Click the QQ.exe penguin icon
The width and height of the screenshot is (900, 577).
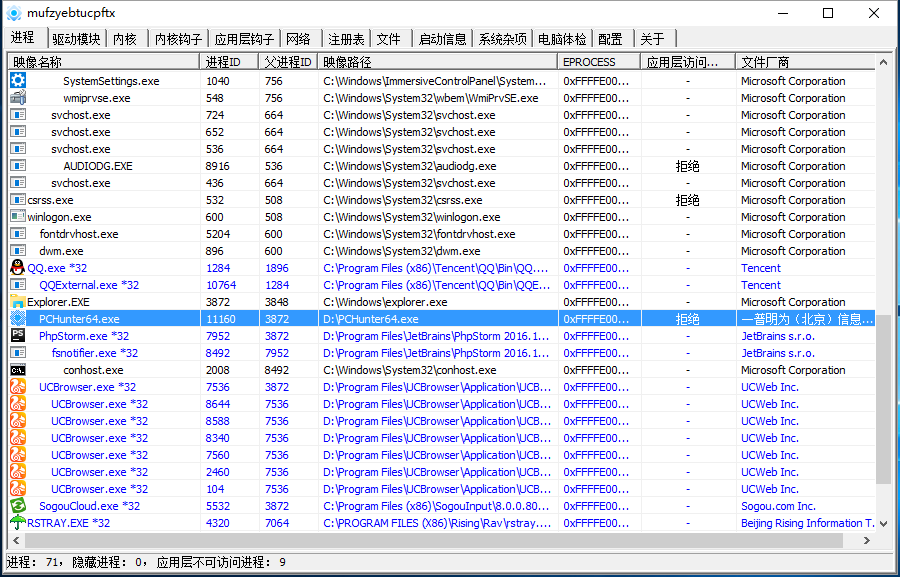click(x=18, y=268)
